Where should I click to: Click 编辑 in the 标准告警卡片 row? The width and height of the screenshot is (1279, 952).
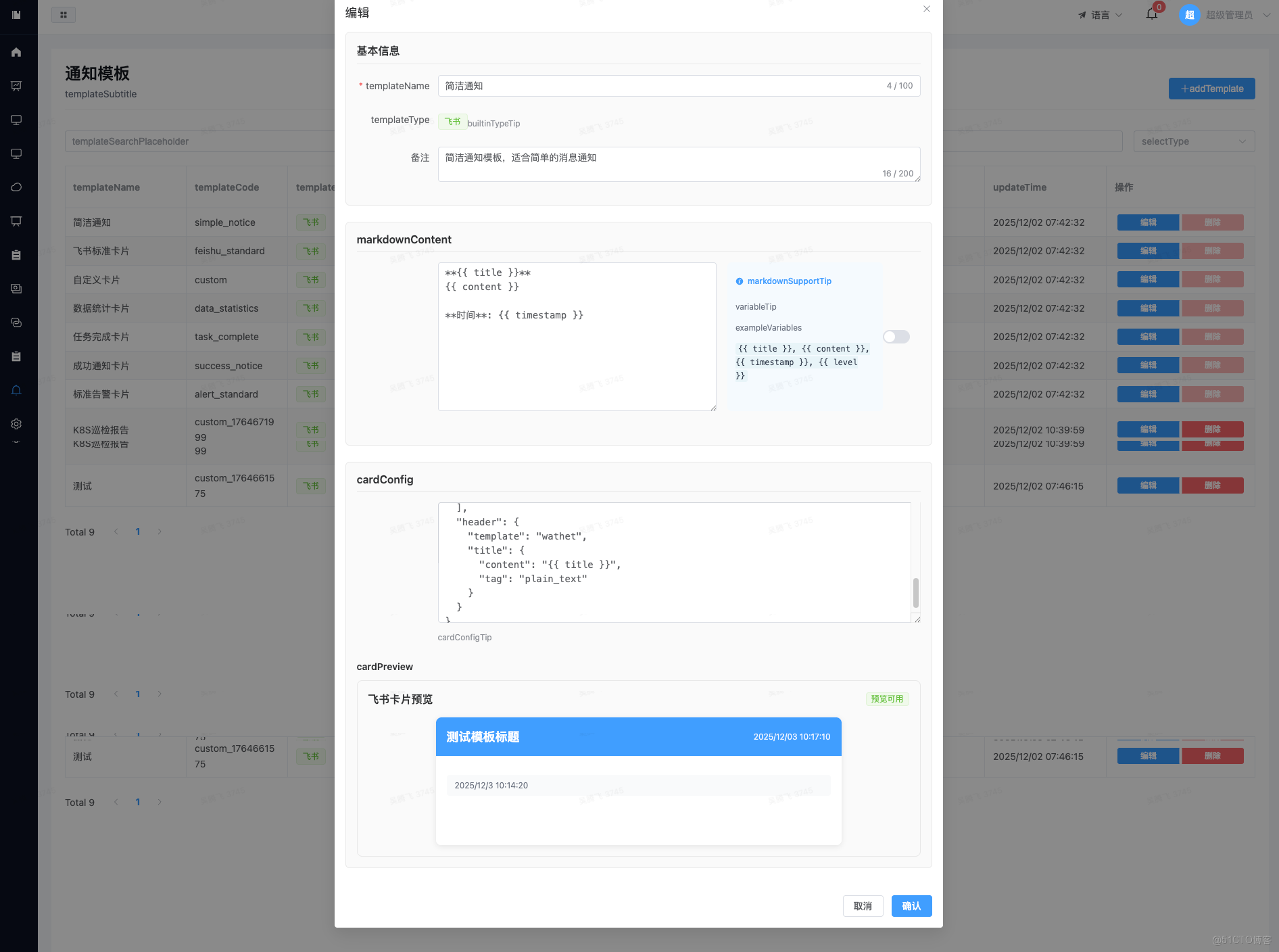coord(1149,394)
